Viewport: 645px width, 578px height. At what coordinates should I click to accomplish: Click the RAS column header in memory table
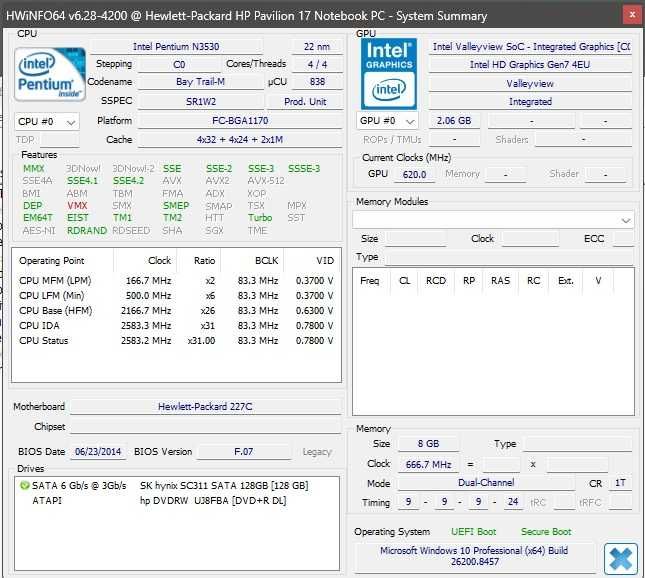pyautogui.click(x=500, y=281)
